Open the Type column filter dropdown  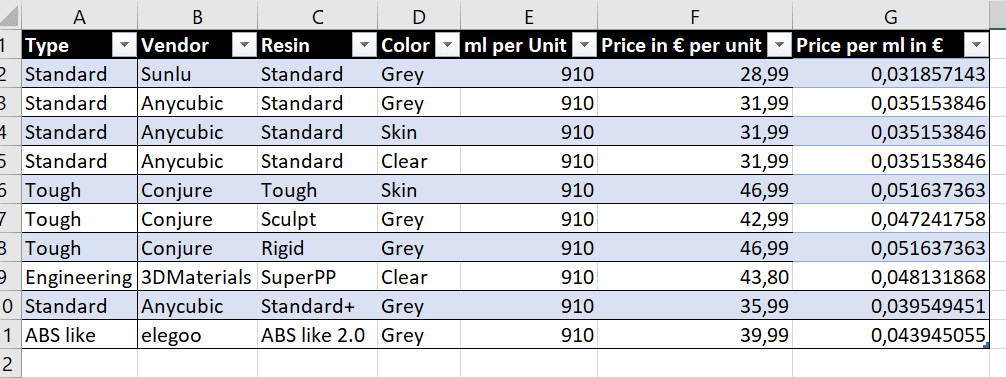tap(124, 46)
